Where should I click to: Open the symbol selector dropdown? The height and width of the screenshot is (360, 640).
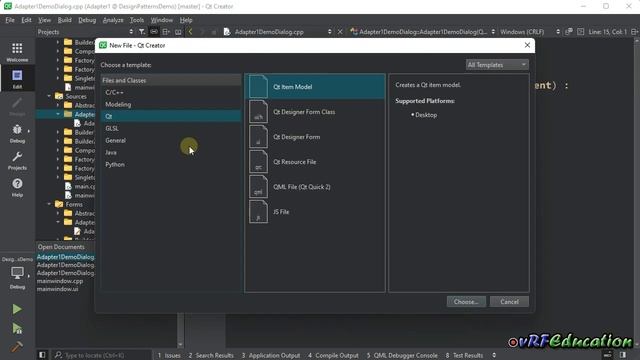[x=422, y=32]
